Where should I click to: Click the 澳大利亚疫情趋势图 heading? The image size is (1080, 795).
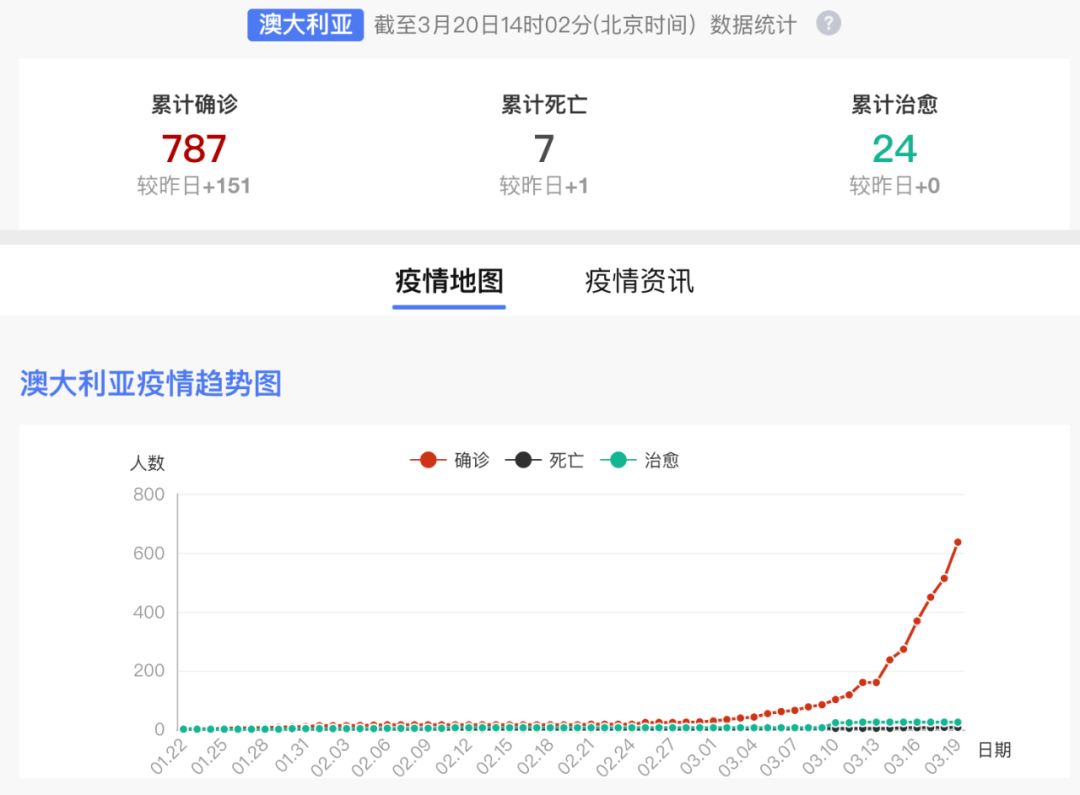pos(151,383)
